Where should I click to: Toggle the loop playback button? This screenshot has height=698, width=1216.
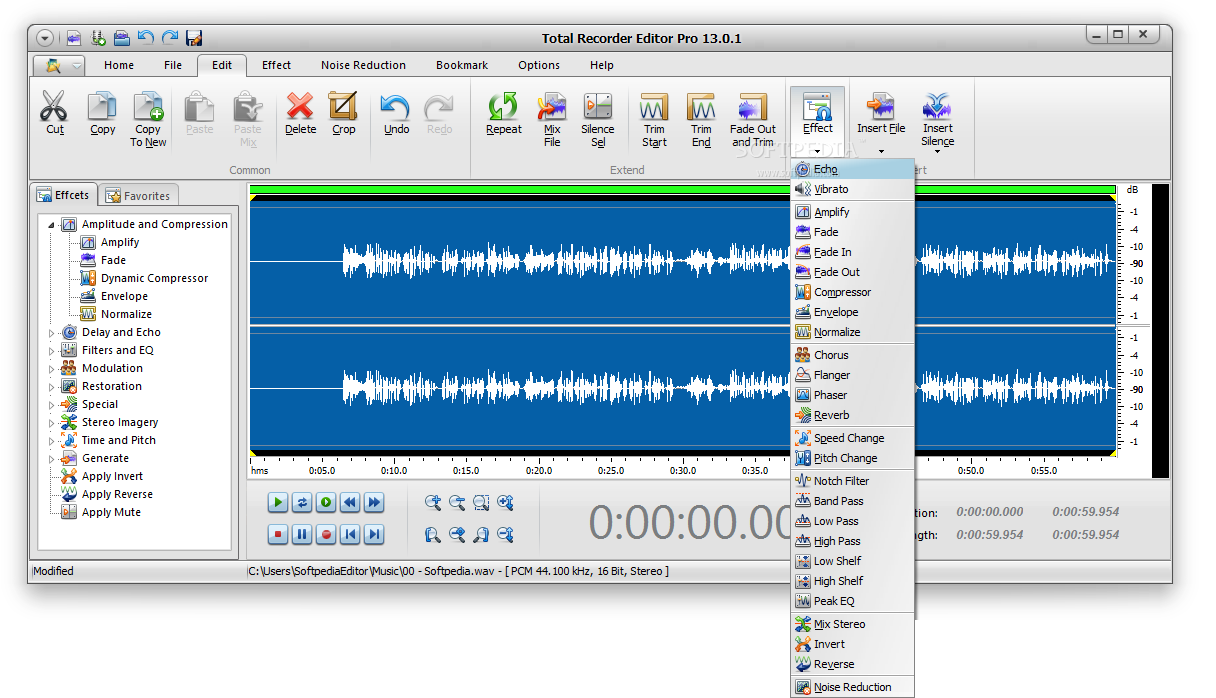tap(302, 502)
